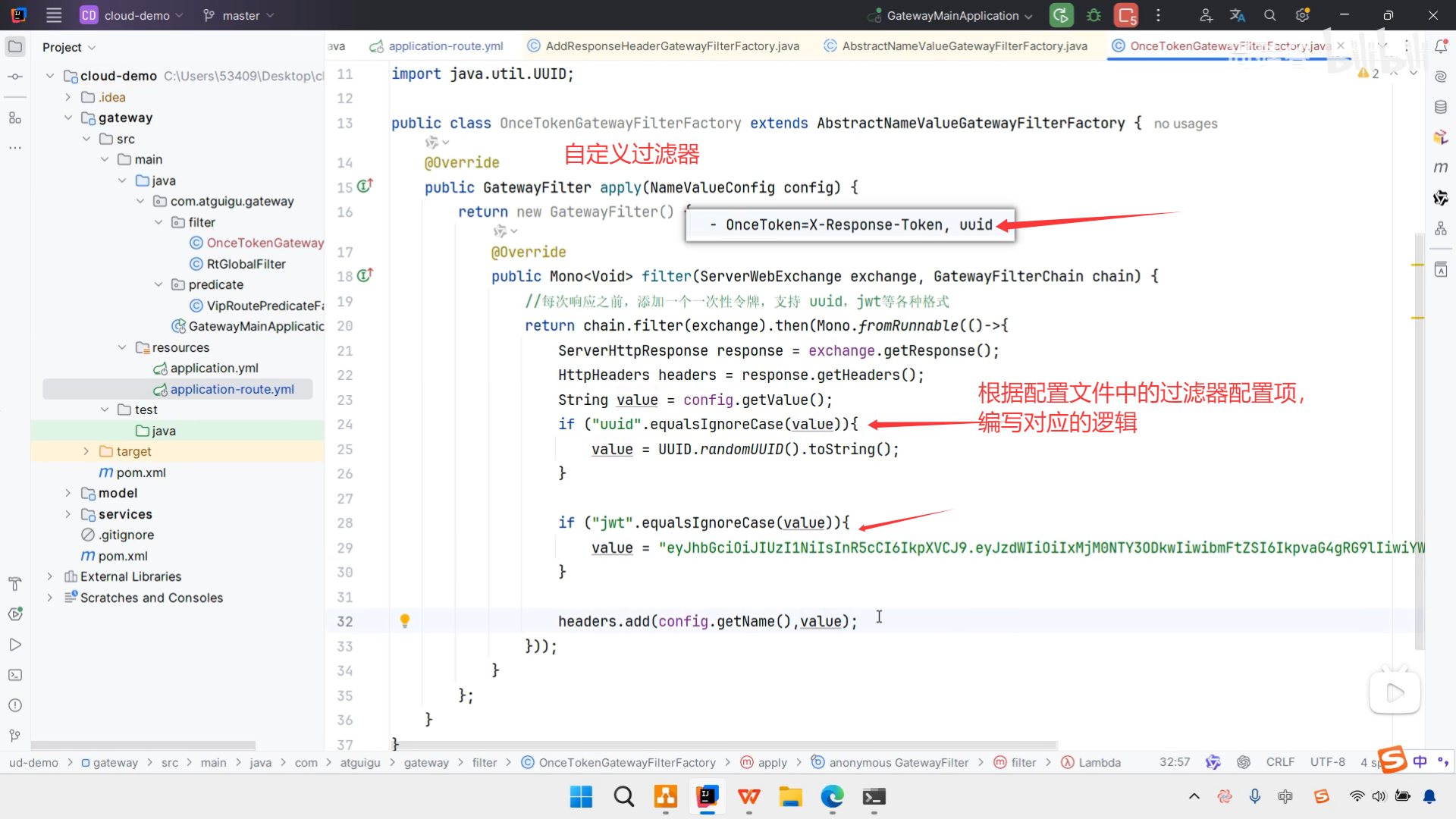Open the Structure tool window
The width and height of the screenshot is (1456, 819).
pos(14,118)
